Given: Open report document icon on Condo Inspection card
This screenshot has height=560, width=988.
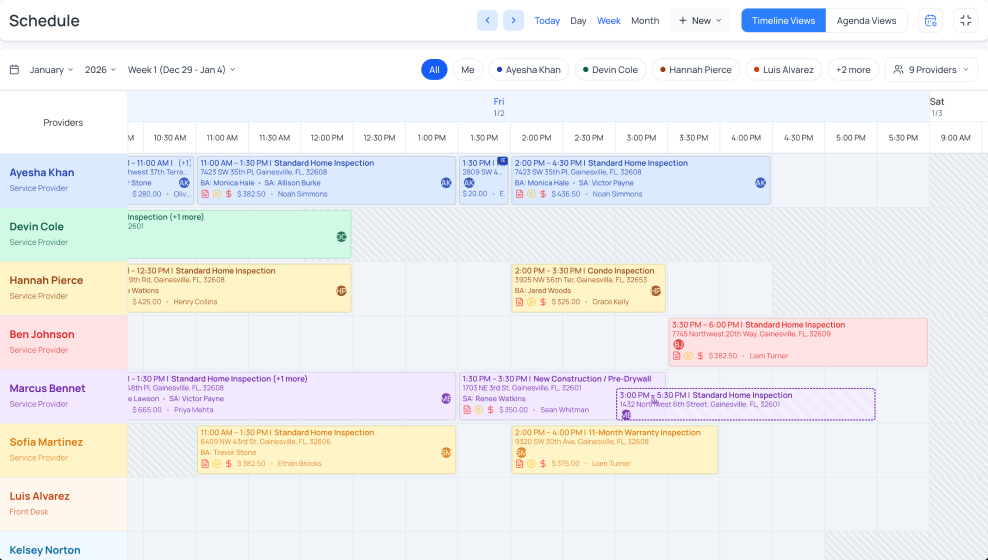Looking at the screenshot, I should (x=519, y=302).
